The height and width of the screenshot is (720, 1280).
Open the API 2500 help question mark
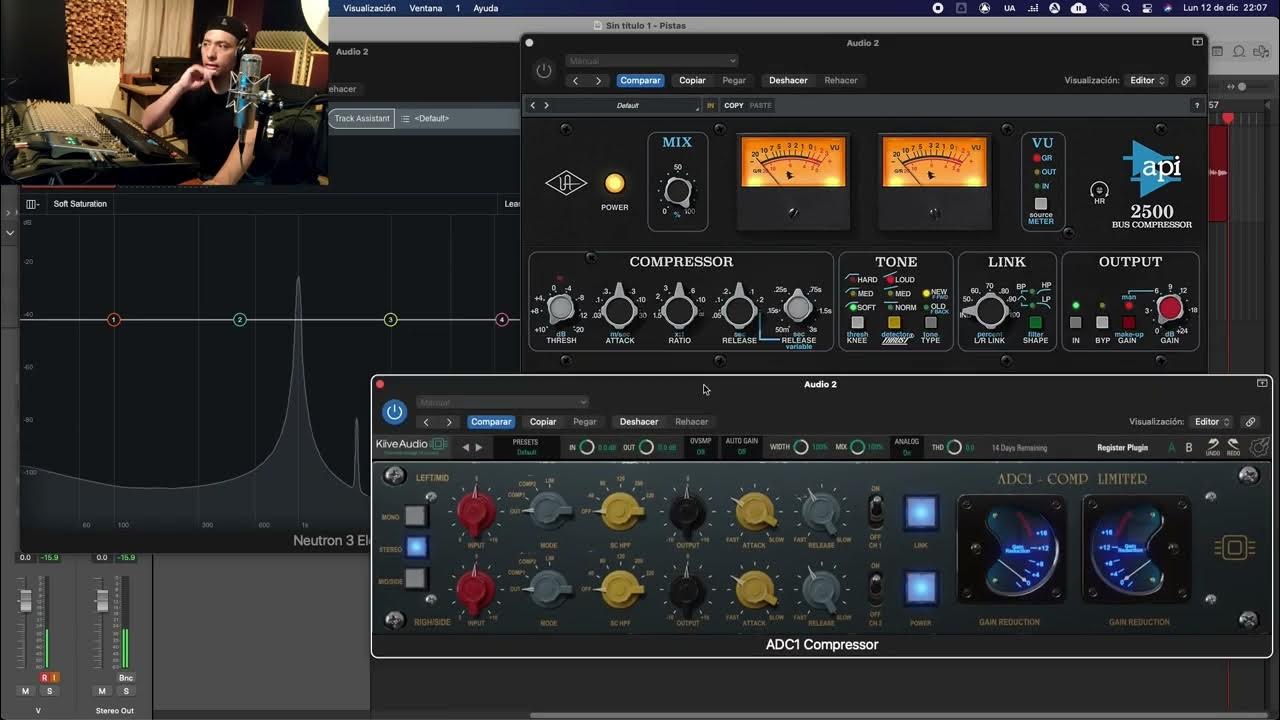[x=1197, y=105]
